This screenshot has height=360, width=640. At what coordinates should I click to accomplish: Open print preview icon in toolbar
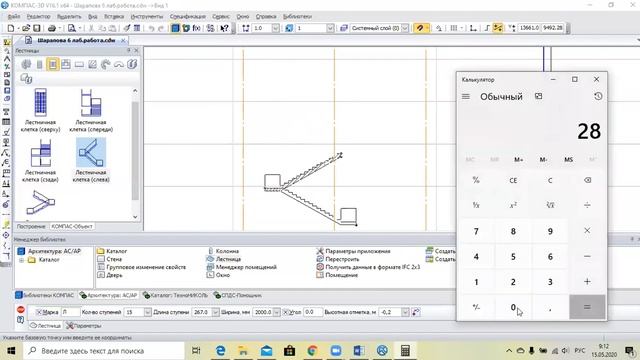pos(72,28)
